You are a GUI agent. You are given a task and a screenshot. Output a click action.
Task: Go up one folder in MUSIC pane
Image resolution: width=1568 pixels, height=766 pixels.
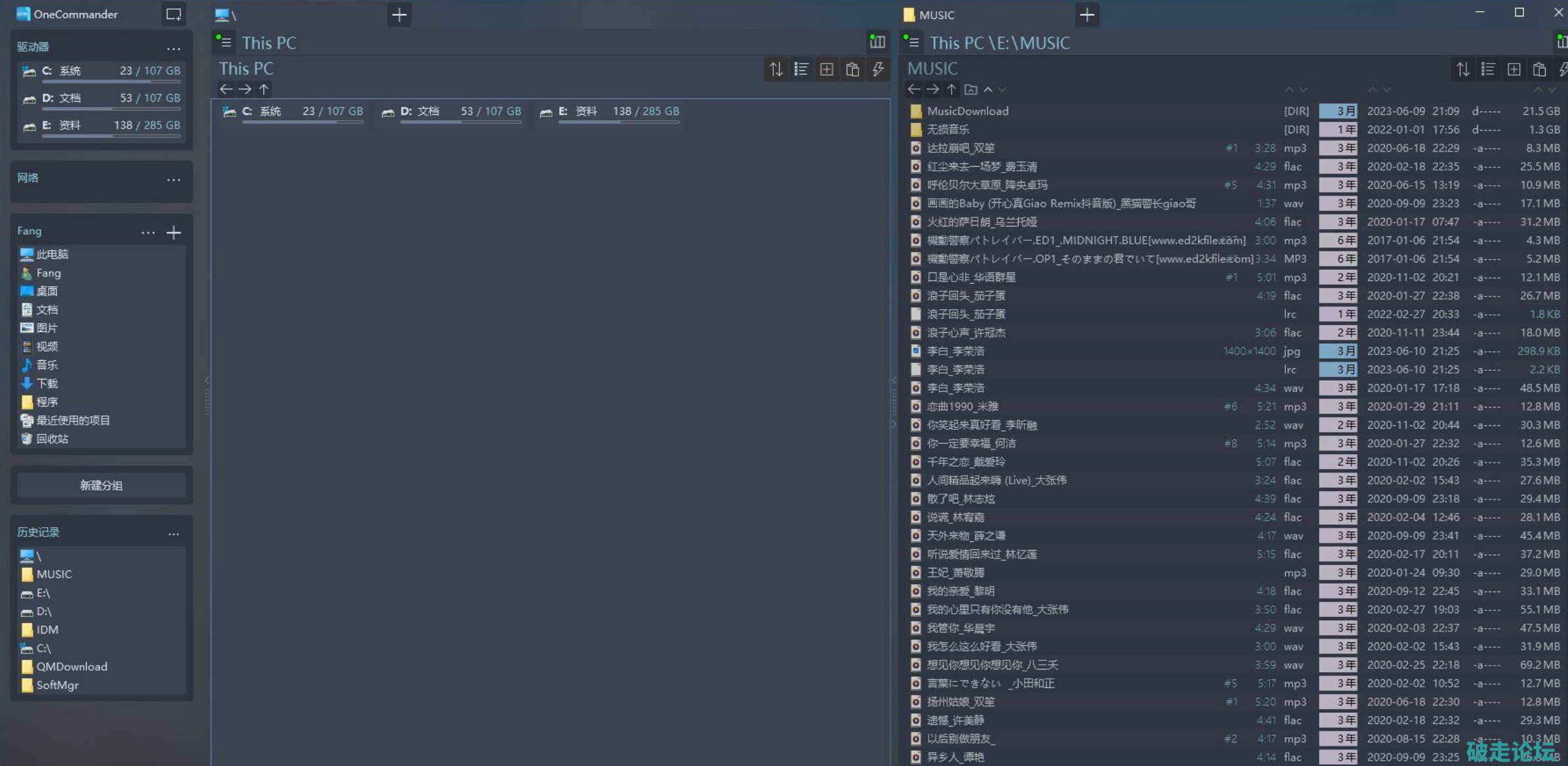pyautogui.click(x=951, y=89)
